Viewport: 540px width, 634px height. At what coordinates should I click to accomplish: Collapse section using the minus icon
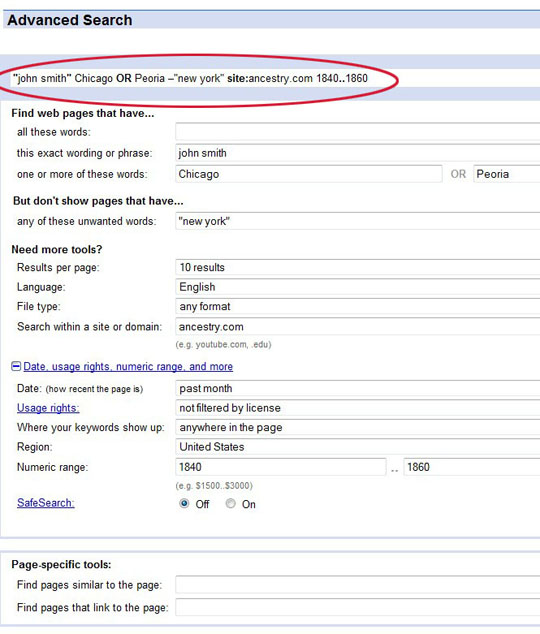16,366
